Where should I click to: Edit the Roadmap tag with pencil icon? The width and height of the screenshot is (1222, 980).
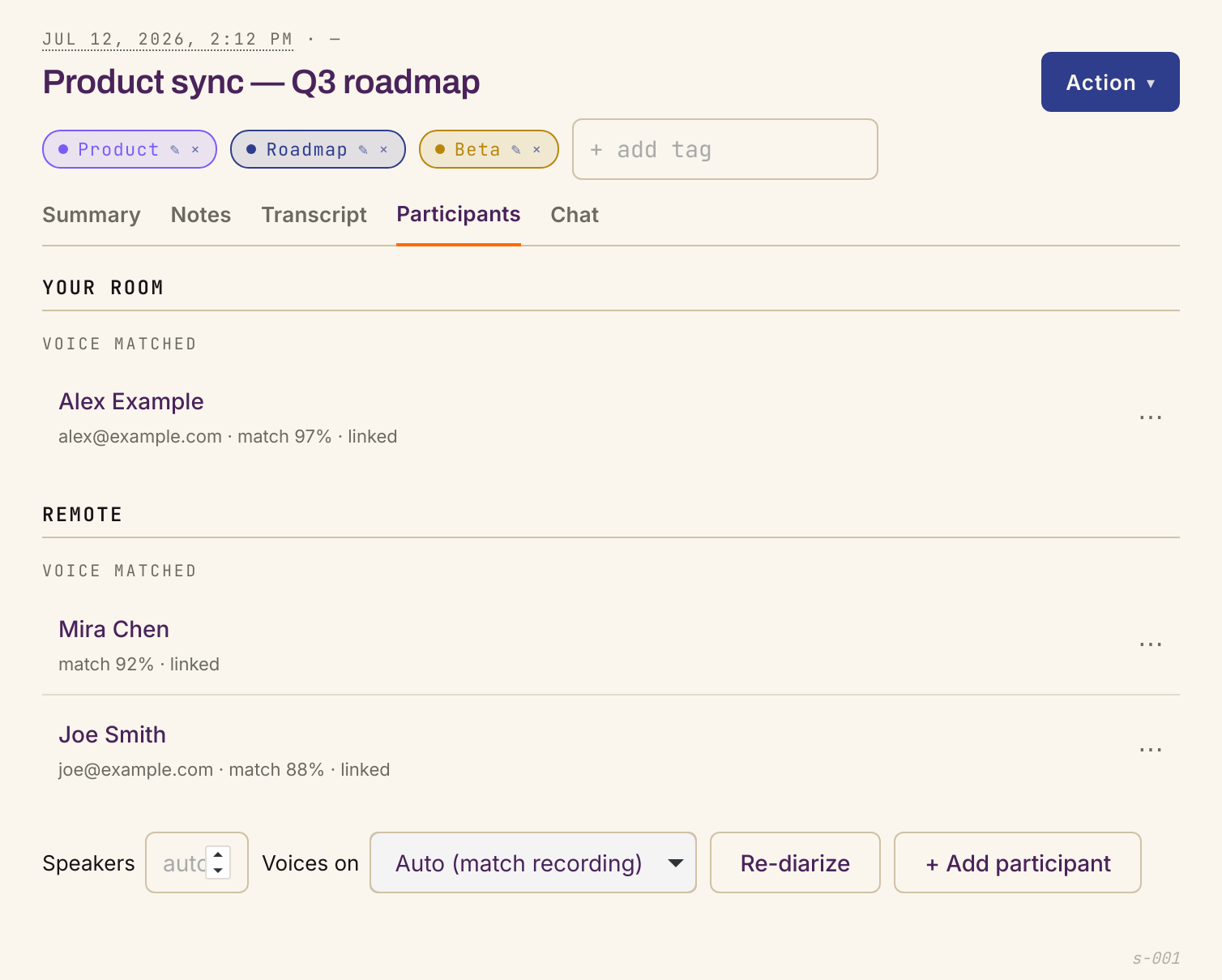pyautogui.click(x=363, y=150)
